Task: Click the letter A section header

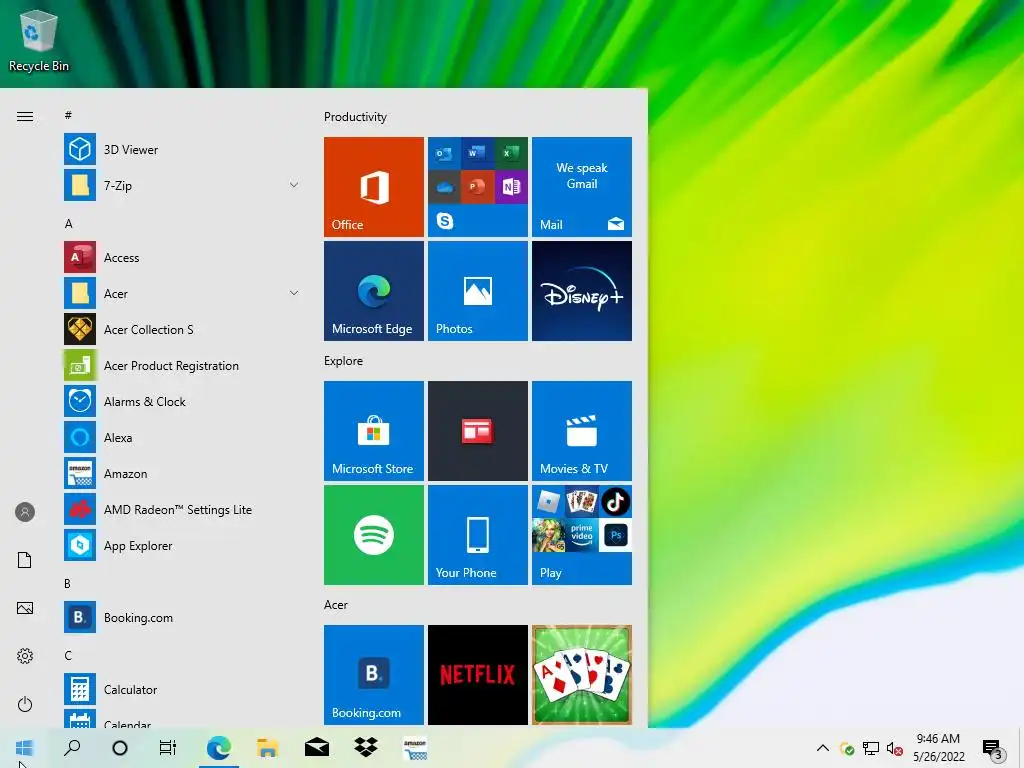Action: (x=69, y=223)
